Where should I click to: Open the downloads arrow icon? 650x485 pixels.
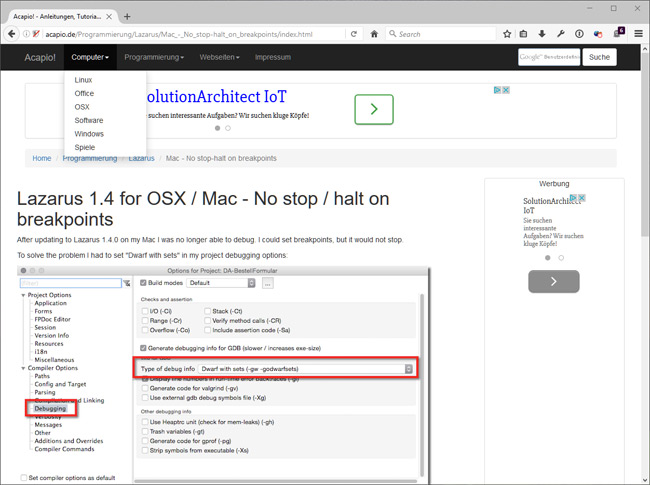(542, 34)
